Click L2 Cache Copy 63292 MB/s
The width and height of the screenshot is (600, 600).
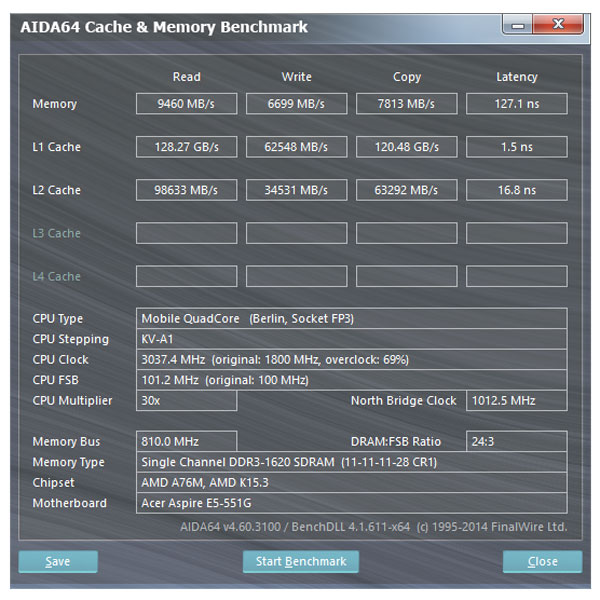[x=406, y=190]
